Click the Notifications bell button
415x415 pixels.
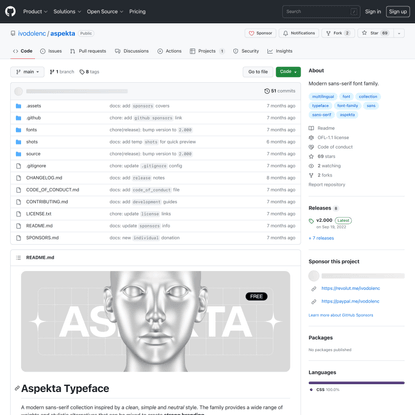tap(299, 33)
